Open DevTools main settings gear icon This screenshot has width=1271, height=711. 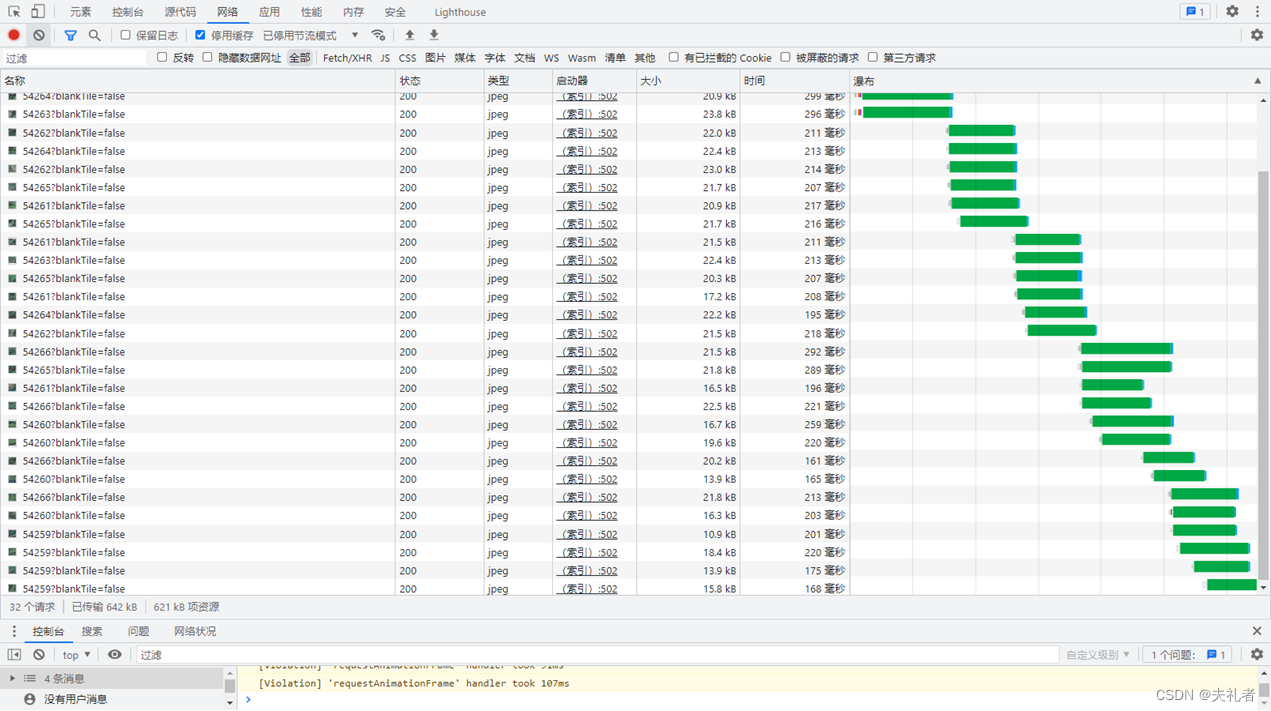pos(1232,12)
